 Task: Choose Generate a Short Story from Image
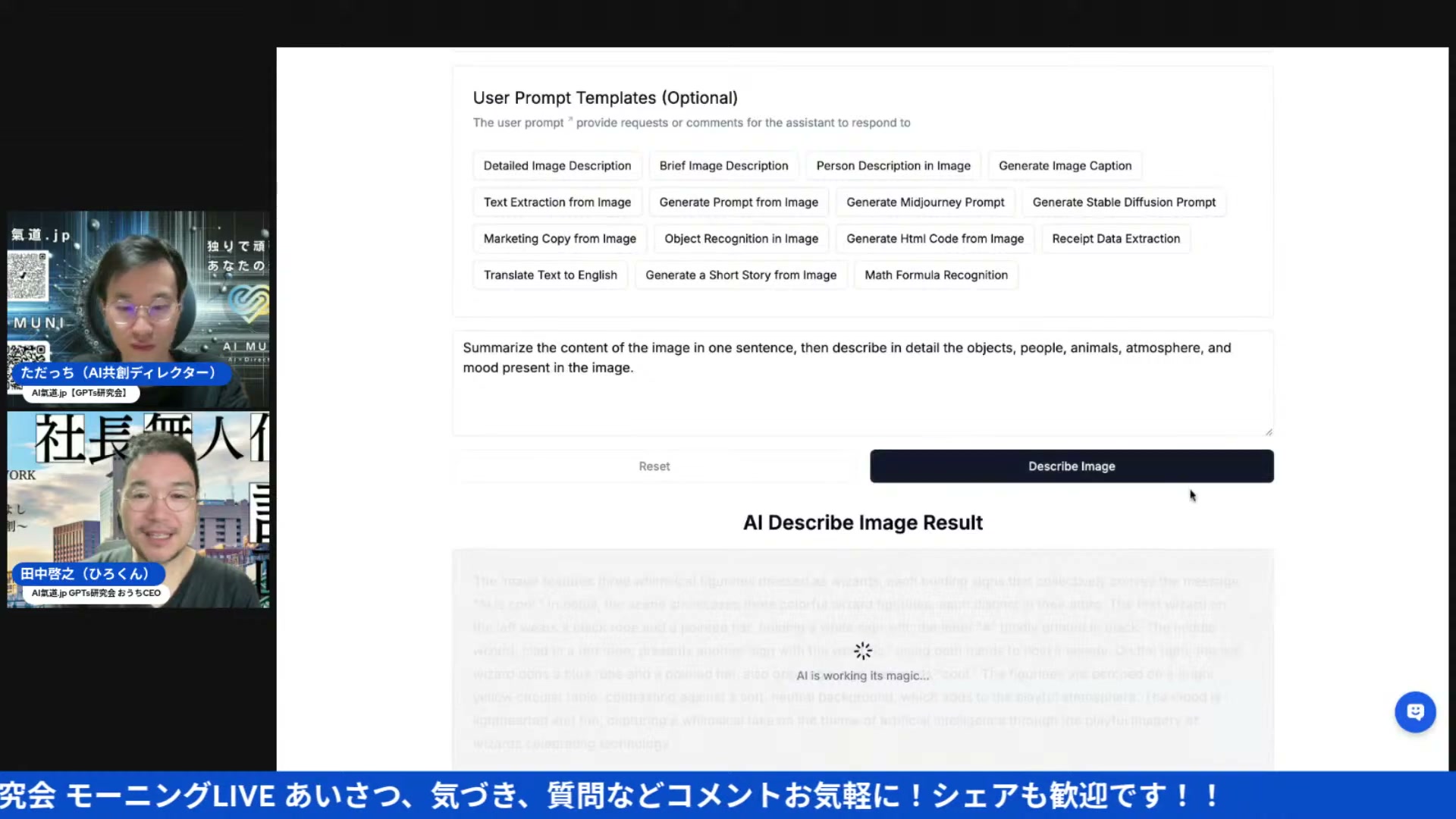741,275
